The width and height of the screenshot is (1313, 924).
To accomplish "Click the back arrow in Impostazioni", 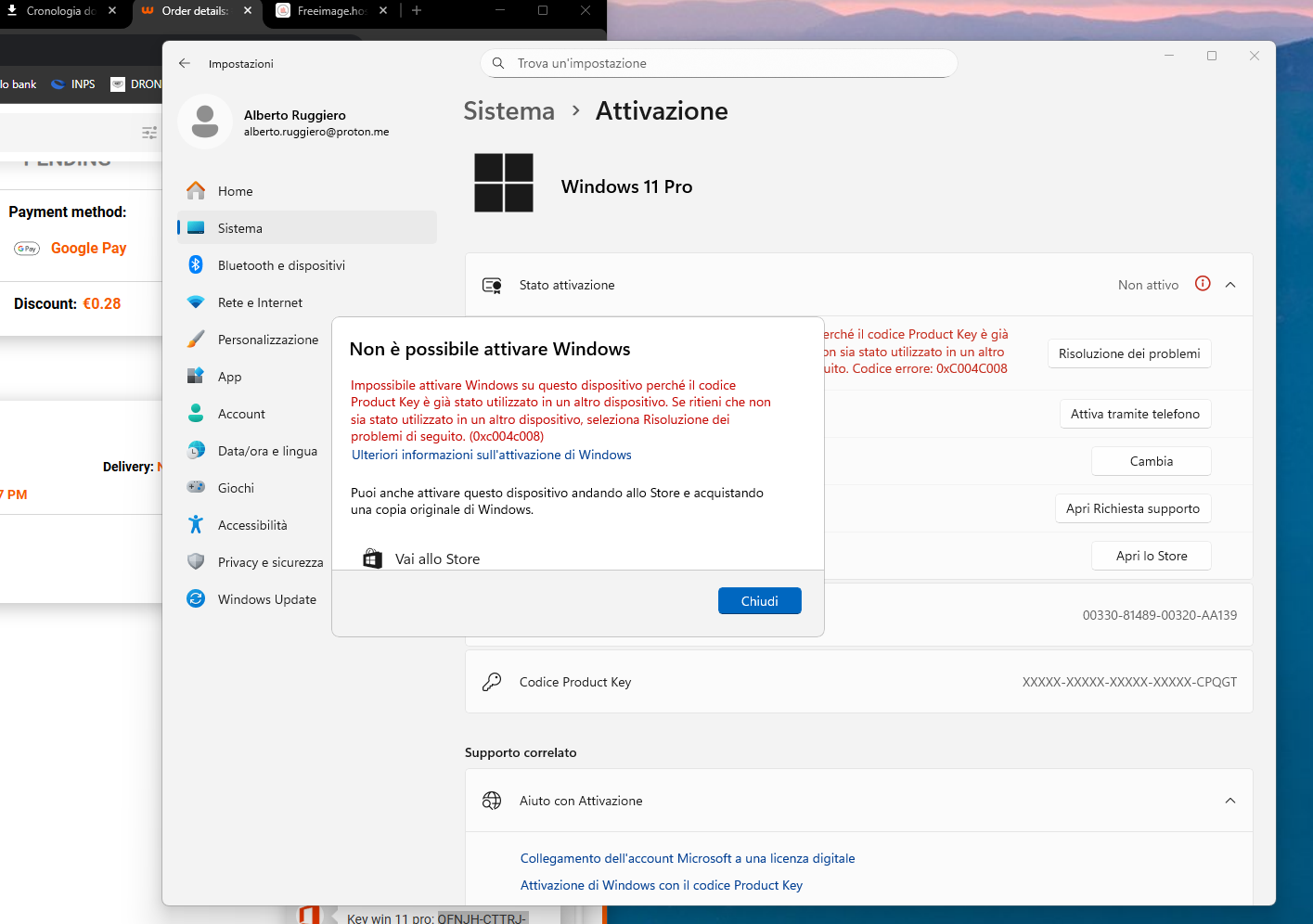I will tap(185, 63).
